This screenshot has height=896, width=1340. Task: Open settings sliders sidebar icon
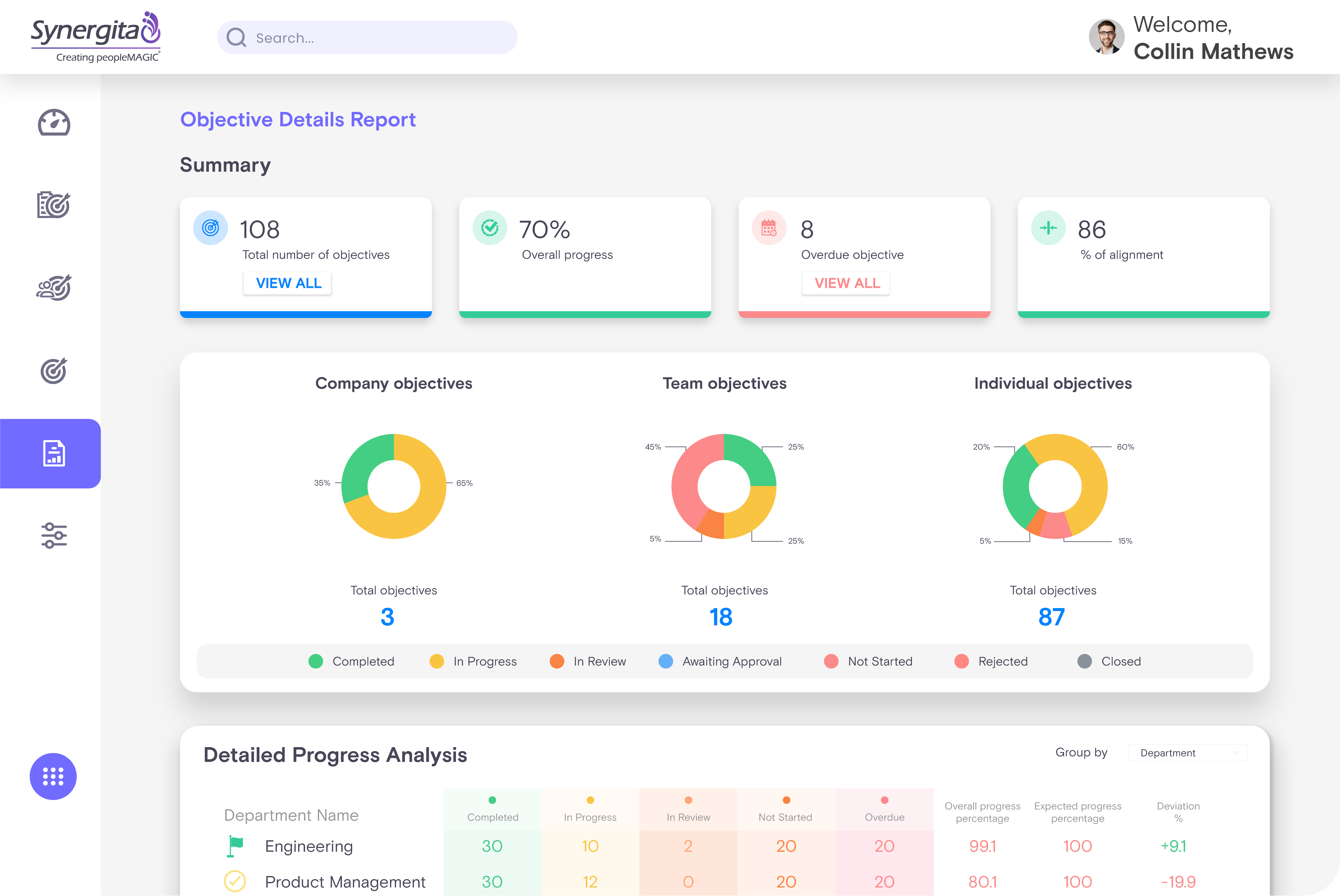54,535
